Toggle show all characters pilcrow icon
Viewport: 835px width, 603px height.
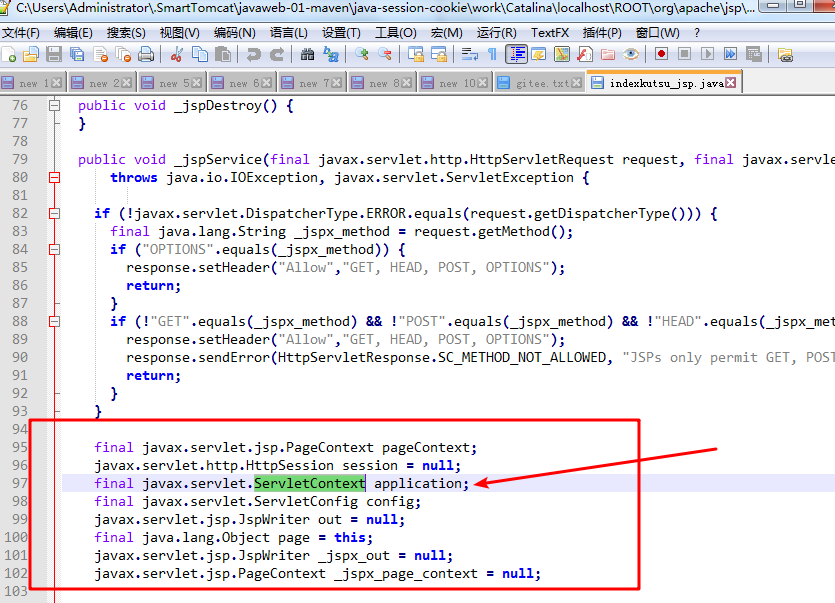pos(492,54)
